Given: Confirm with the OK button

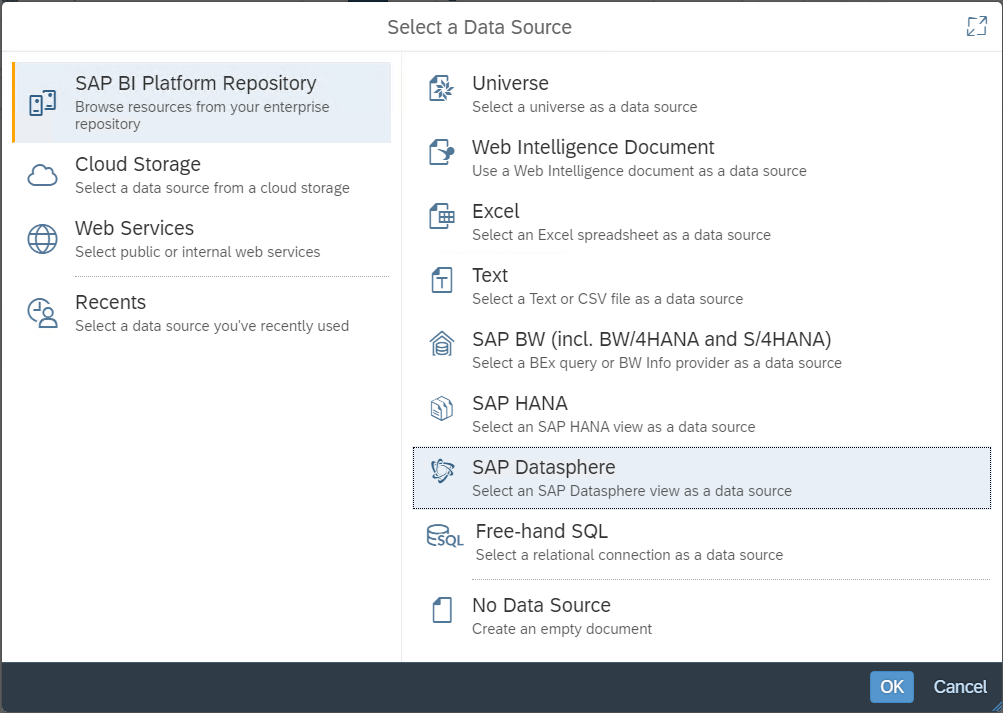Looking at the screenshot, I should 892,687.
